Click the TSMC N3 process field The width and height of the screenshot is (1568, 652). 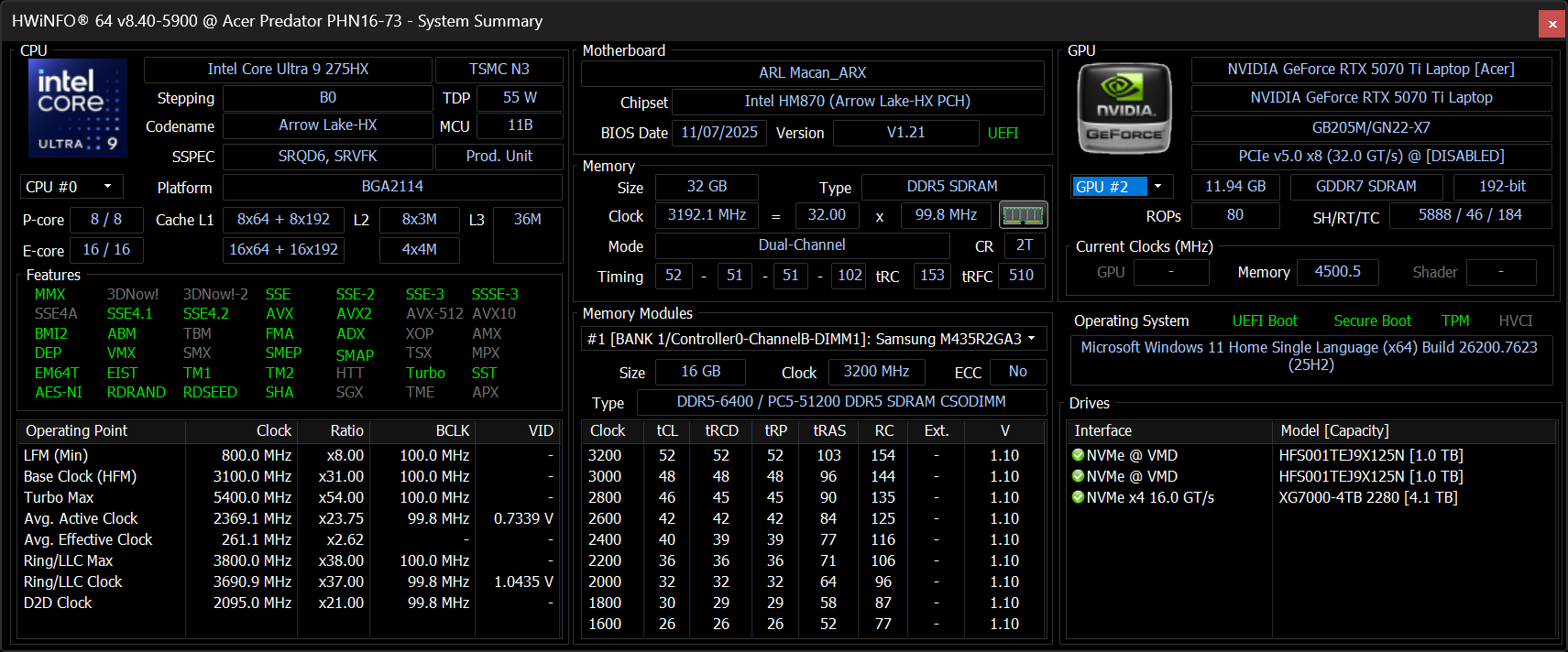pos(499,70)
